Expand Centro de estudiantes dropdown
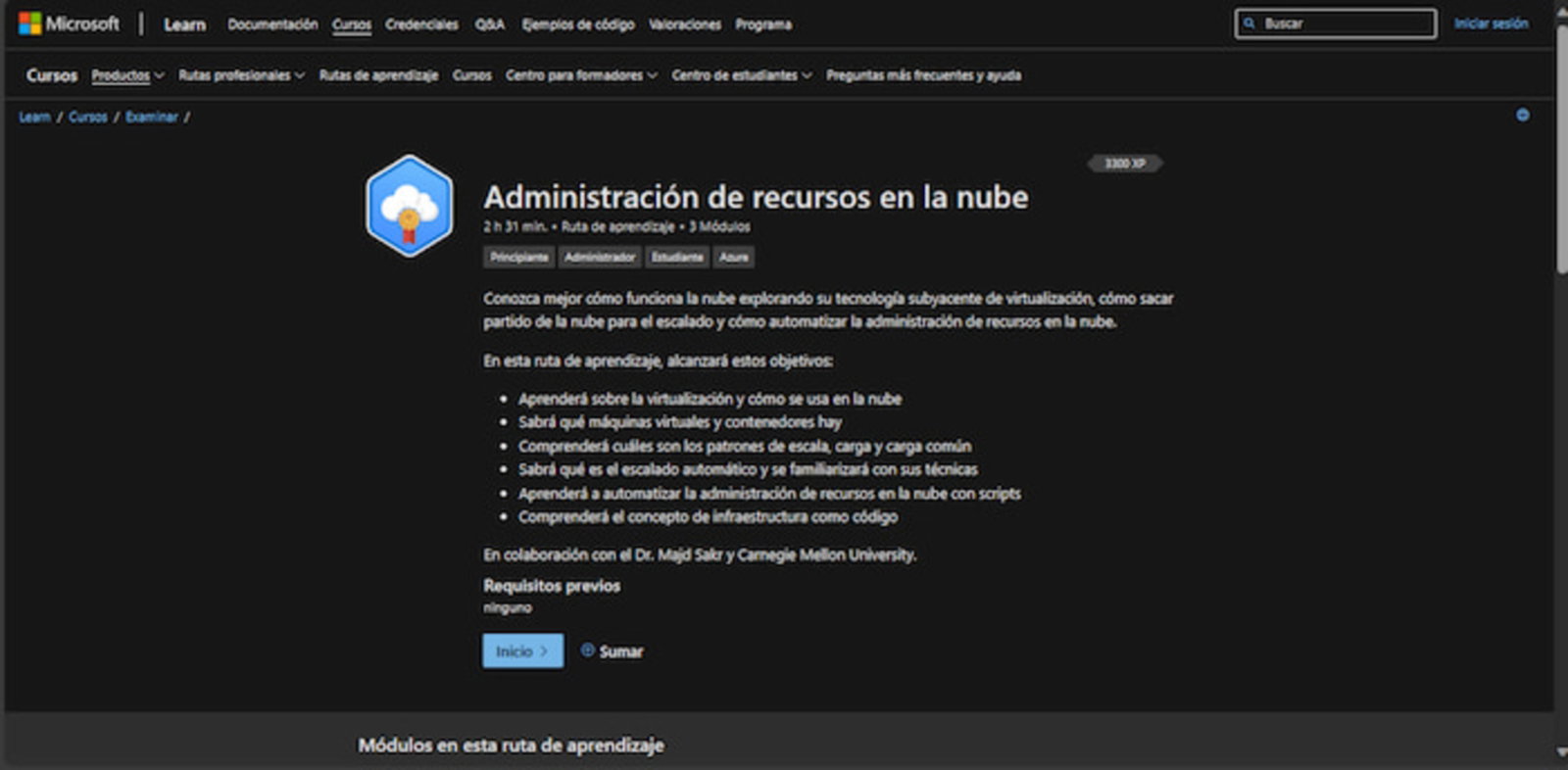Screen dimensions: 1568x770 742,75
